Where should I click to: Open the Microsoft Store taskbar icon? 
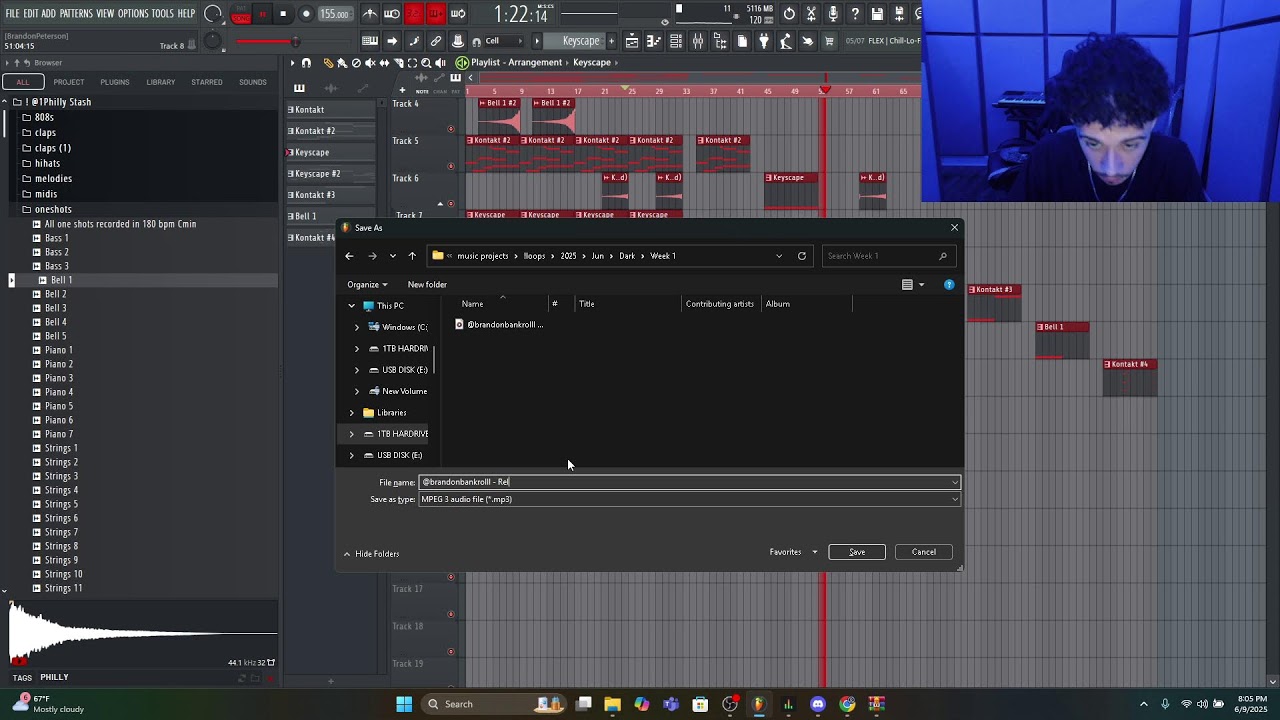point(700,704)
